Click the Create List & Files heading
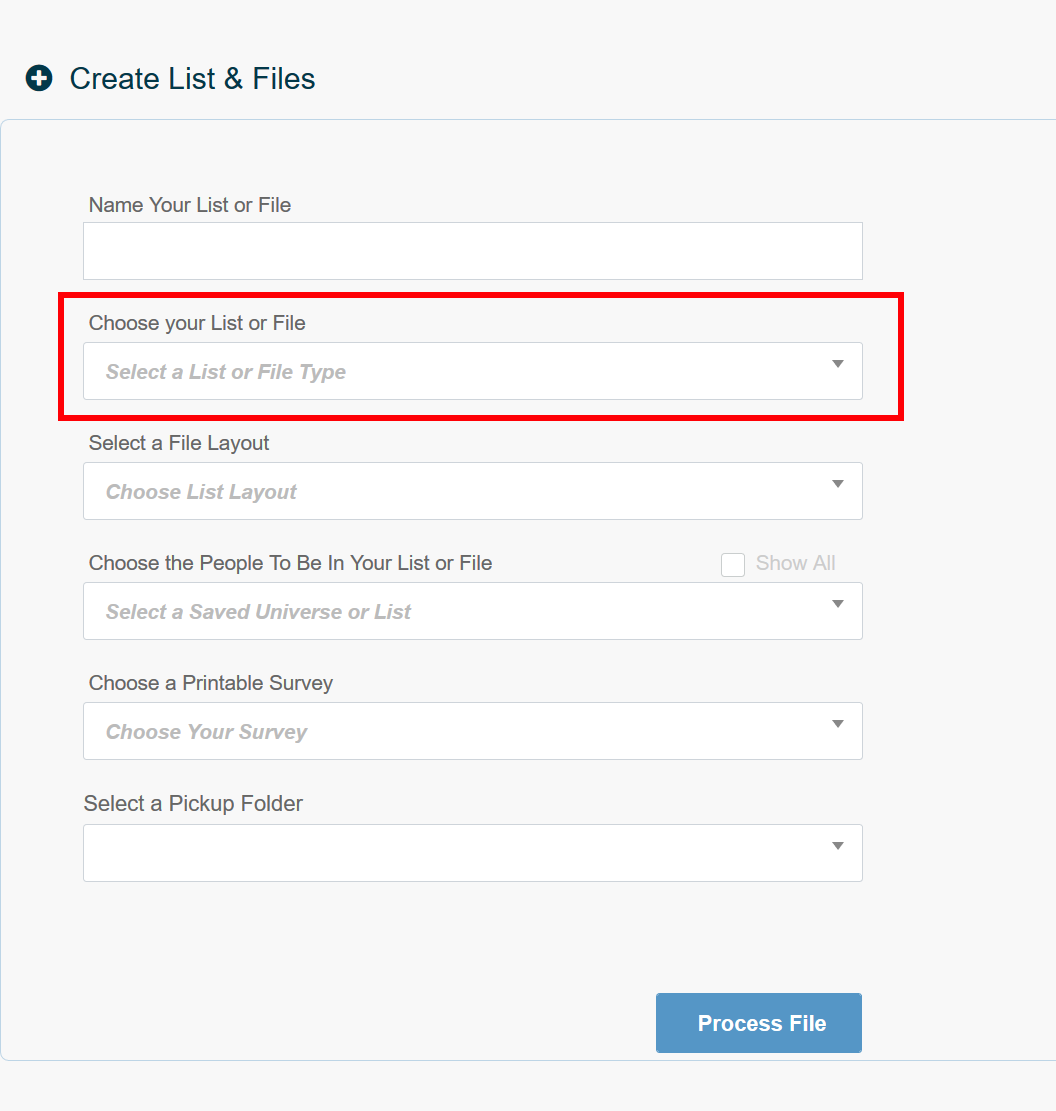 [192, 78]
